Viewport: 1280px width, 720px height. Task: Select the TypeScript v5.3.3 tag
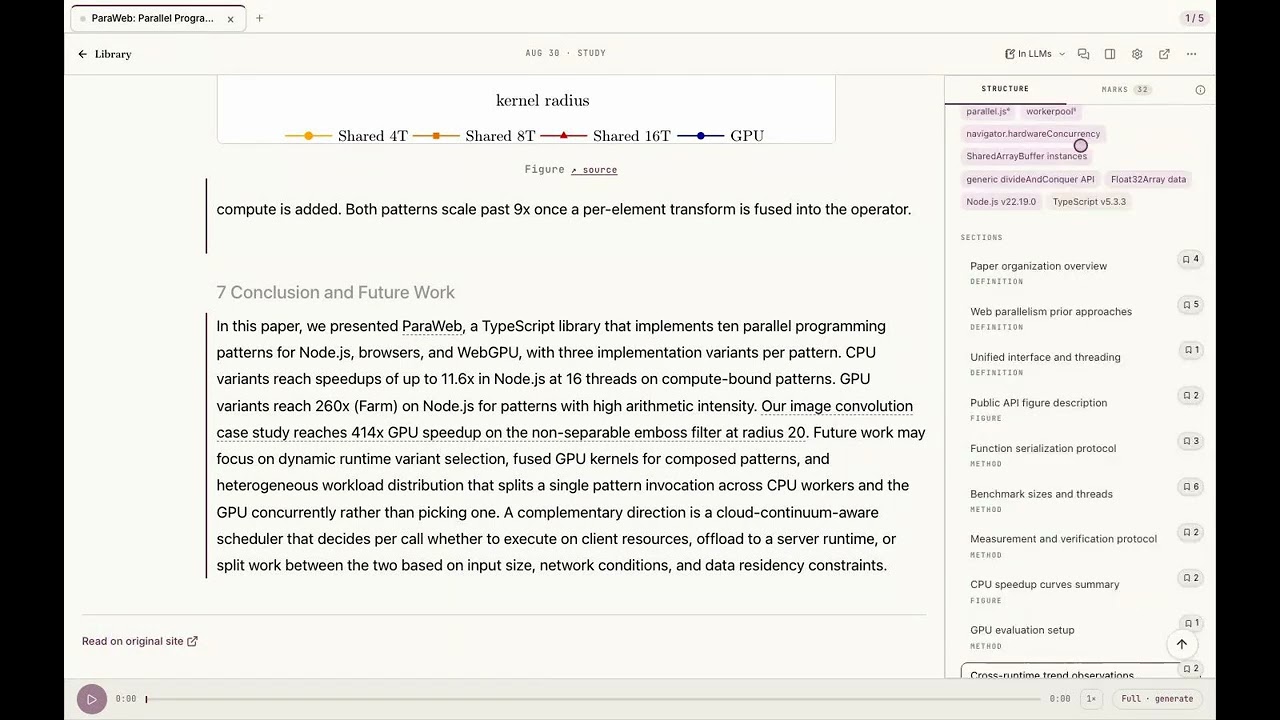pos(1089,202)
